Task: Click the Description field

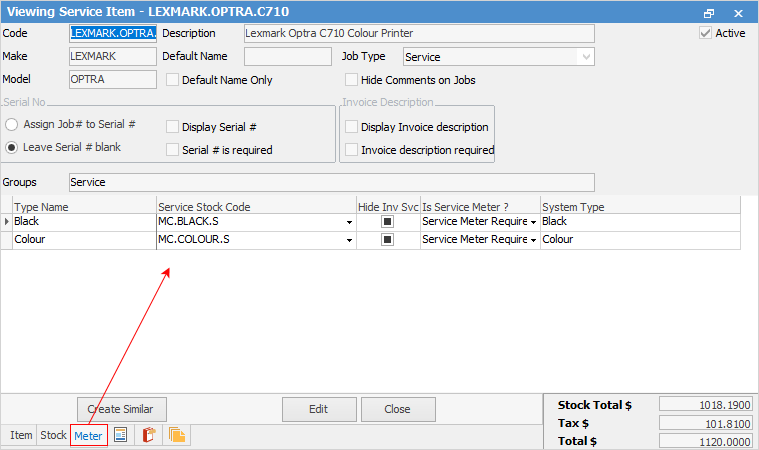Action: 419,33
